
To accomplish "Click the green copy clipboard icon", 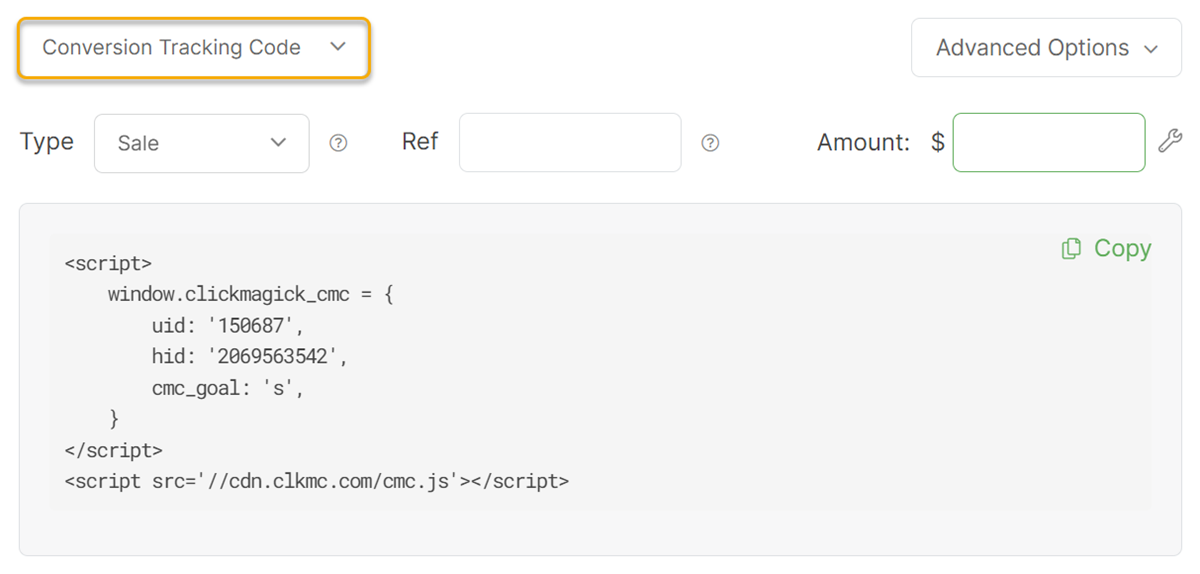I will [1071, 249].
